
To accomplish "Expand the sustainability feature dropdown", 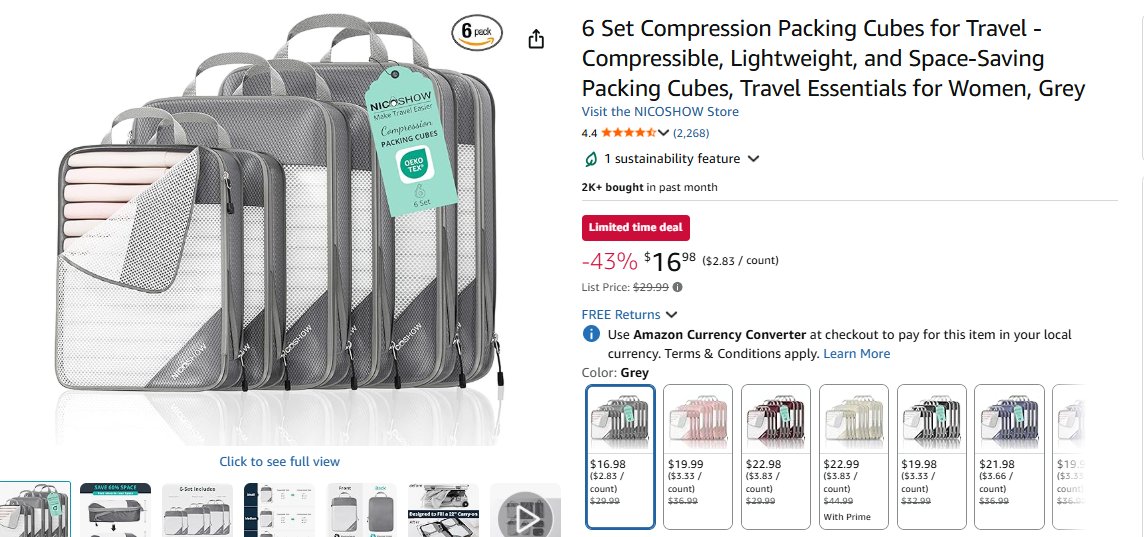I will [x=753, y=159].
